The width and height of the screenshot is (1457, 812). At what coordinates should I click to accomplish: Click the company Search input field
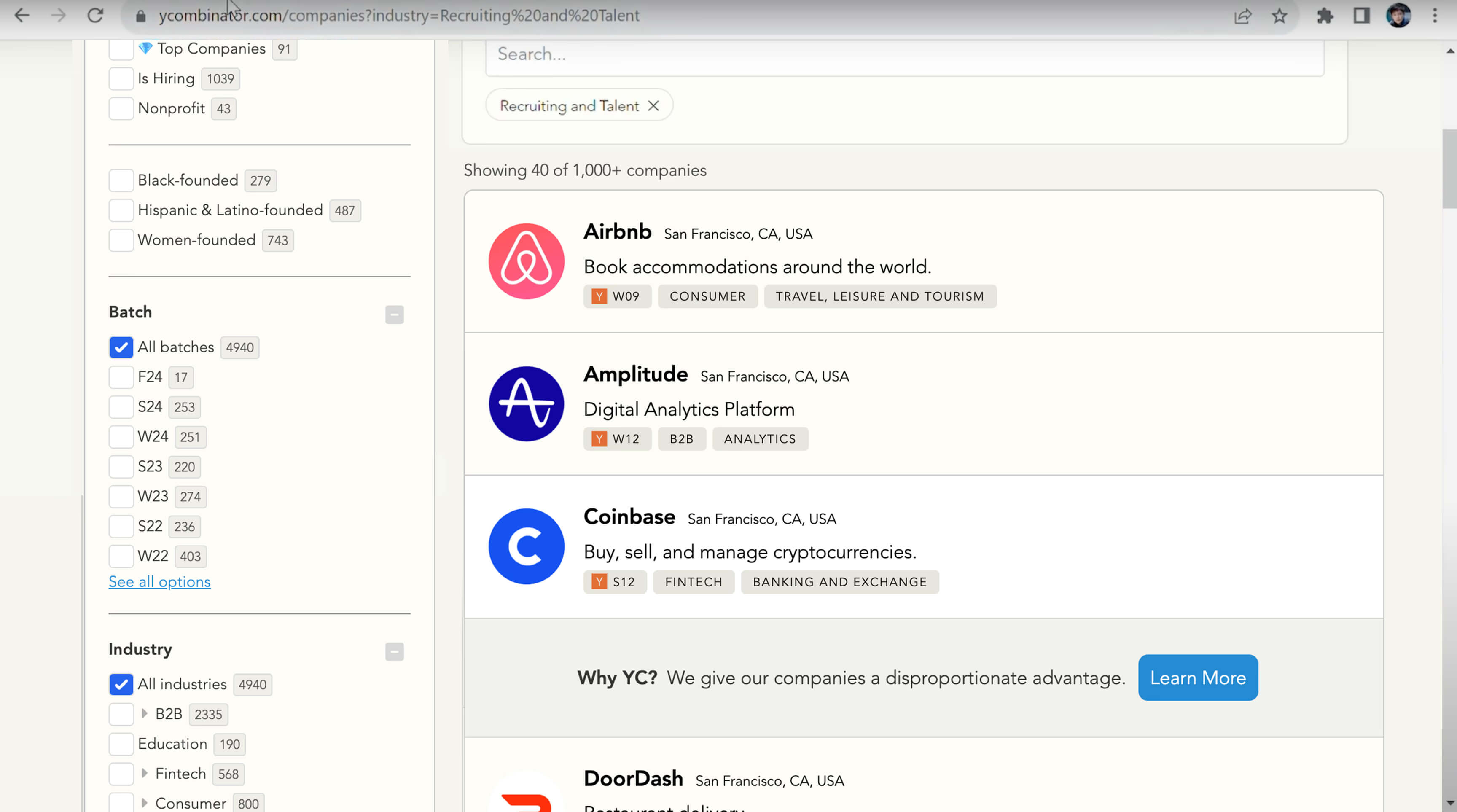tap(904, 54)
